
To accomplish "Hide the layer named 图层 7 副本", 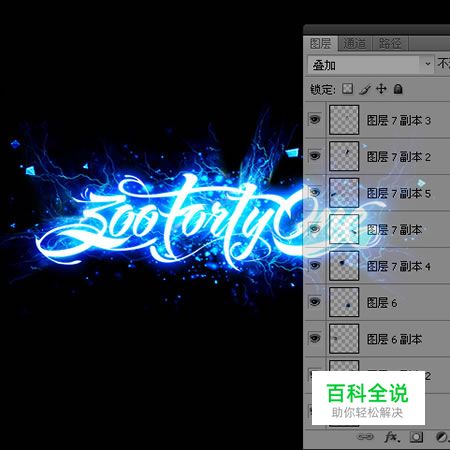I will tap(315, 229).
